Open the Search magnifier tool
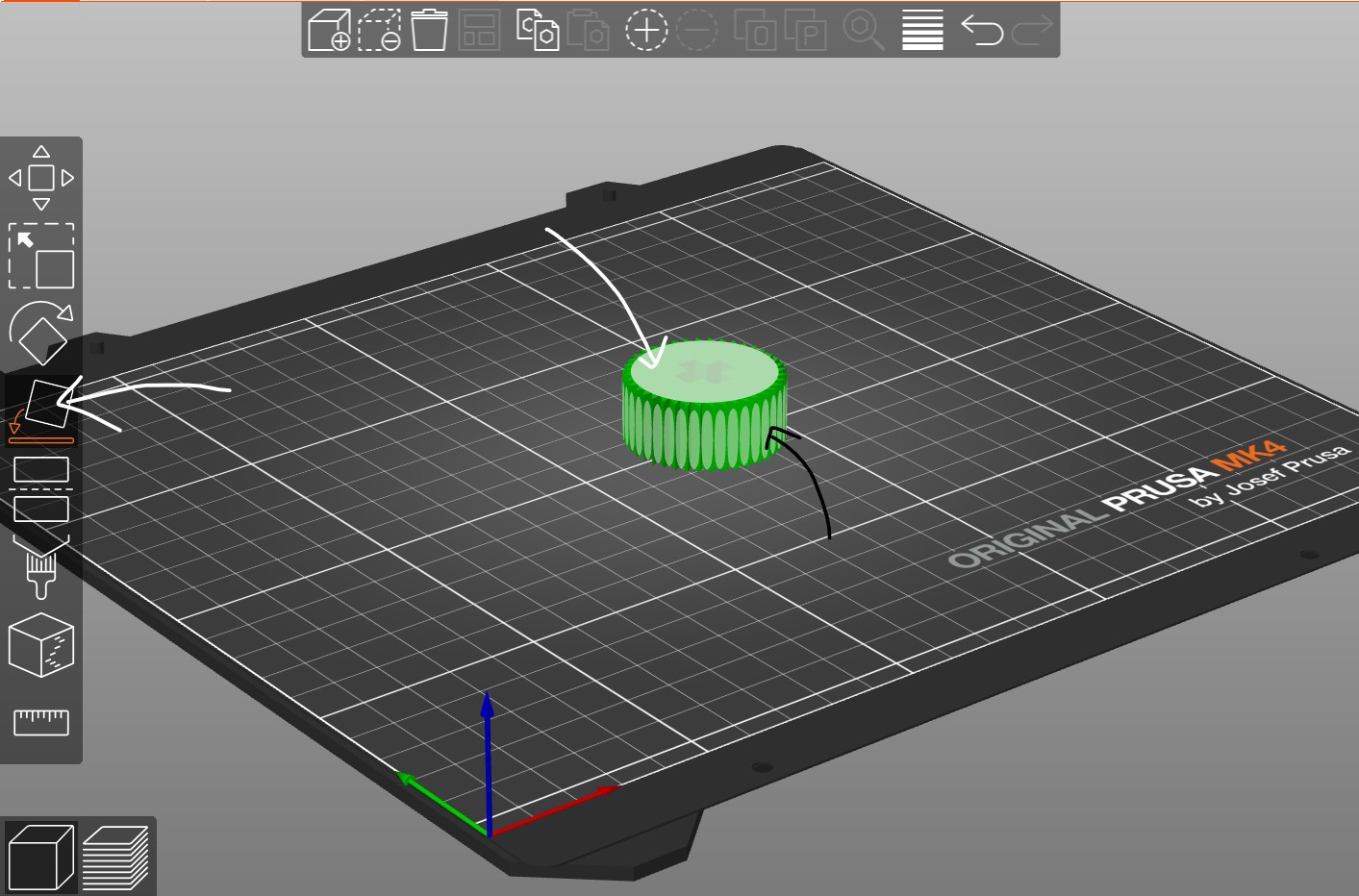This screenshot has width=1359, height=896. pos(863,30)
